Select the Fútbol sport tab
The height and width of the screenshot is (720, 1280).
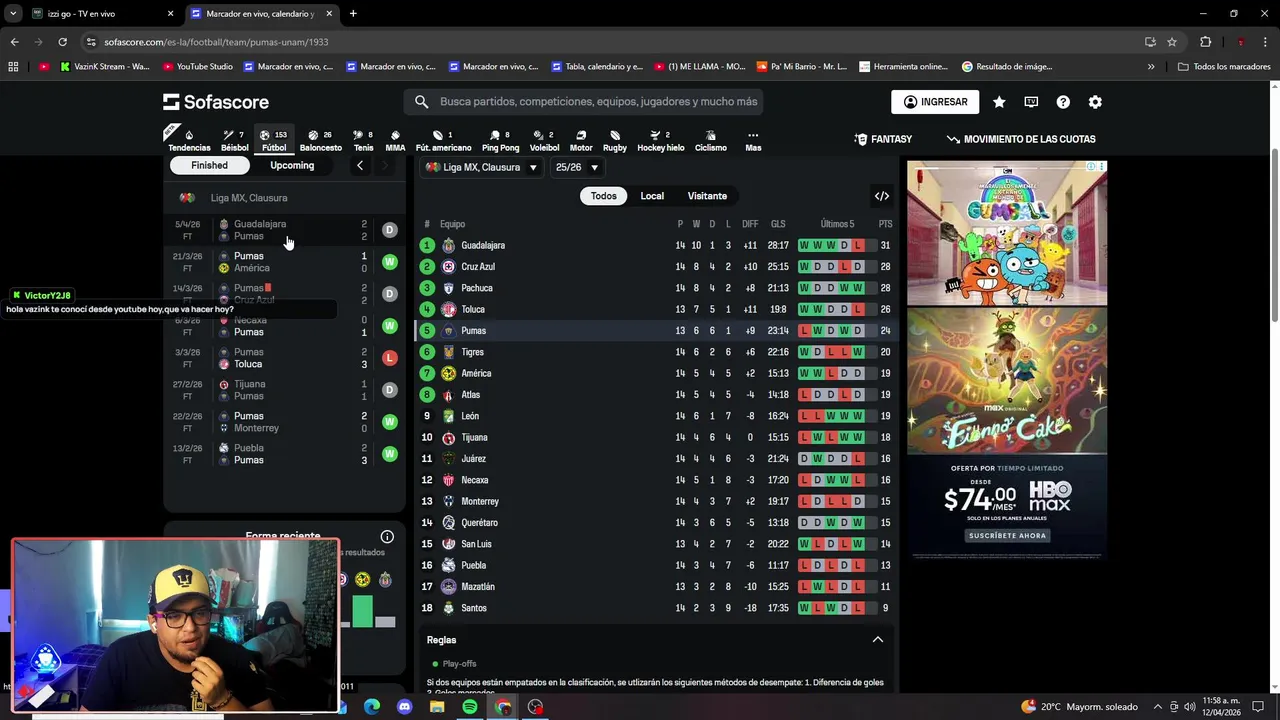click(274, 141)
